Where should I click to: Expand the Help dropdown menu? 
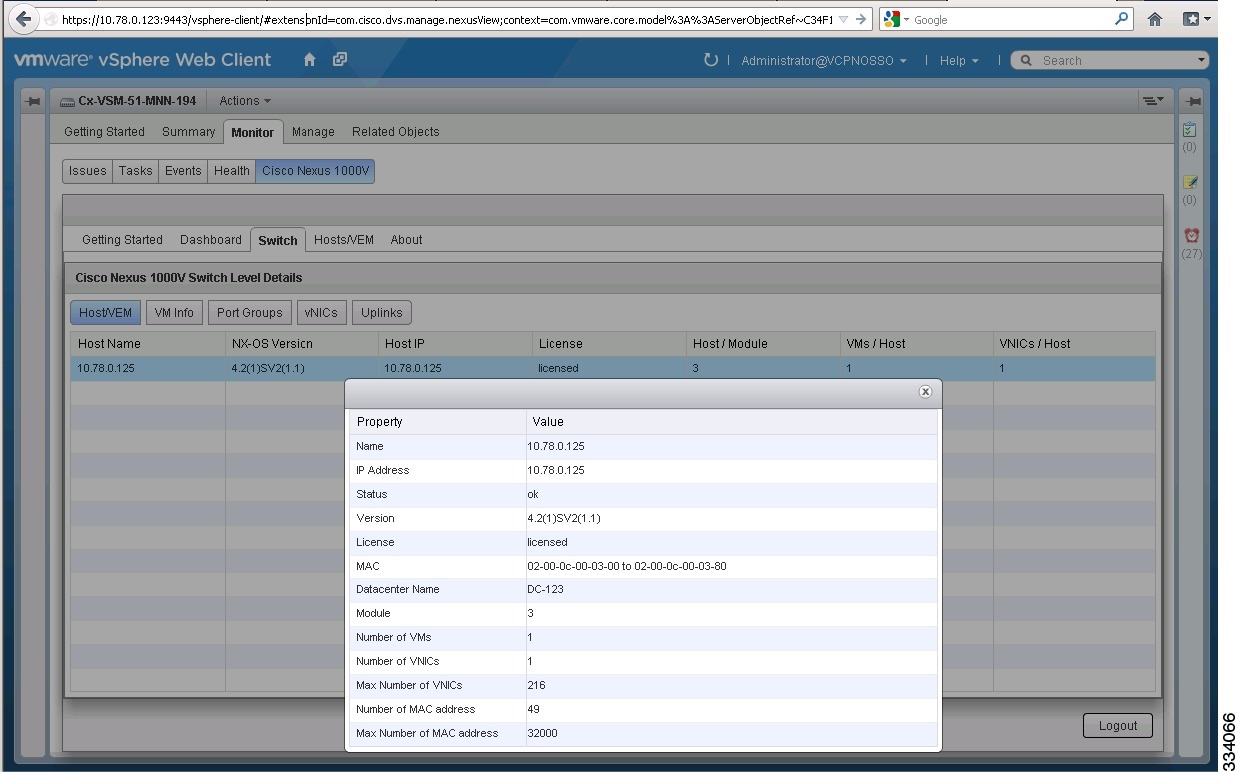[957, 60]
